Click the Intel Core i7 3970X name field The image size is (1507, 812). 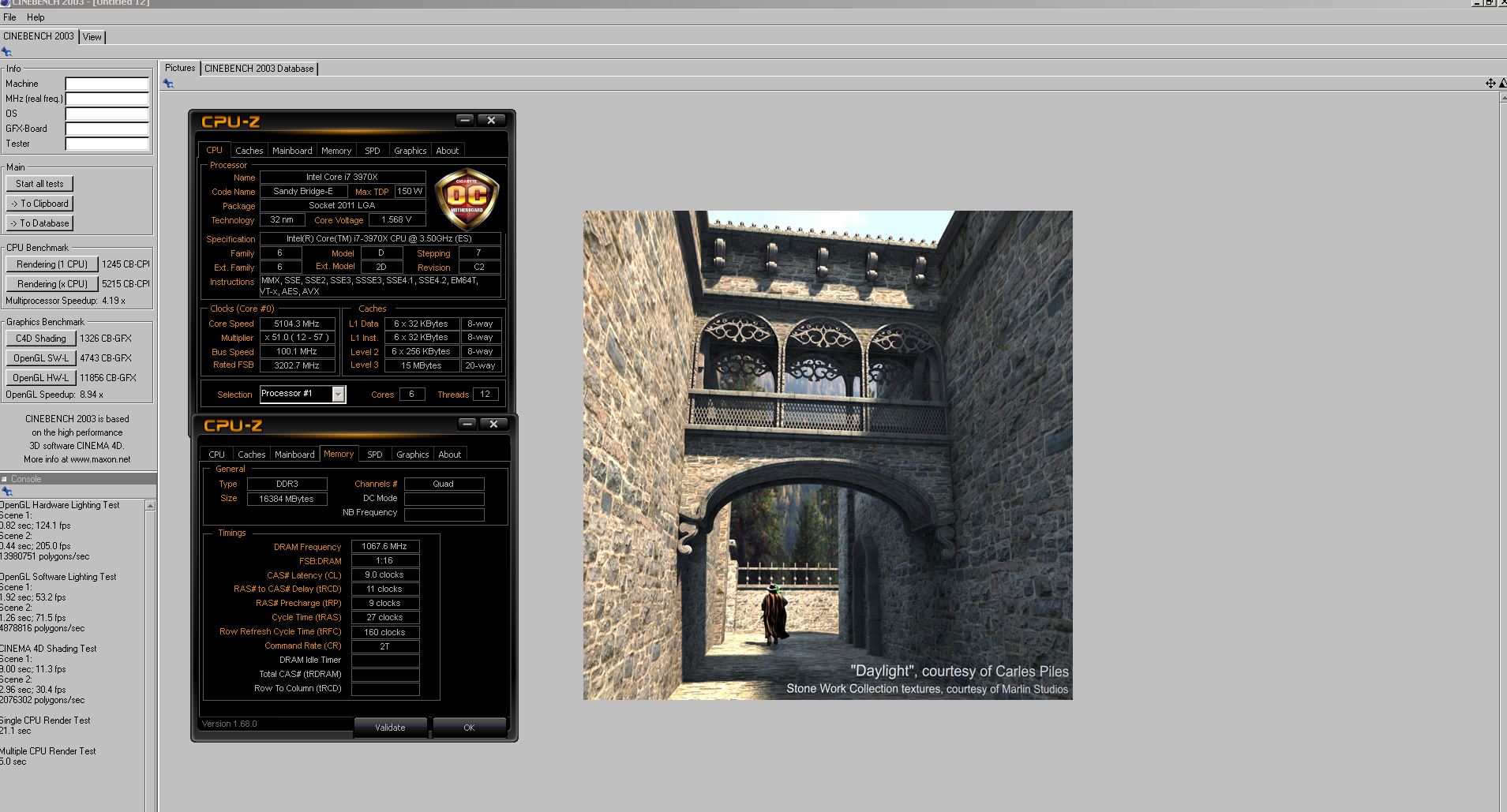click(x=342, y=177)
